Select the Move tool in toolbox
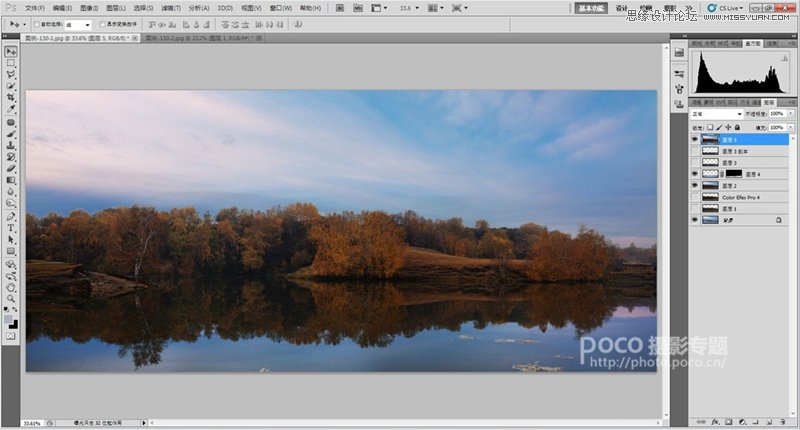 coord(11,52)
